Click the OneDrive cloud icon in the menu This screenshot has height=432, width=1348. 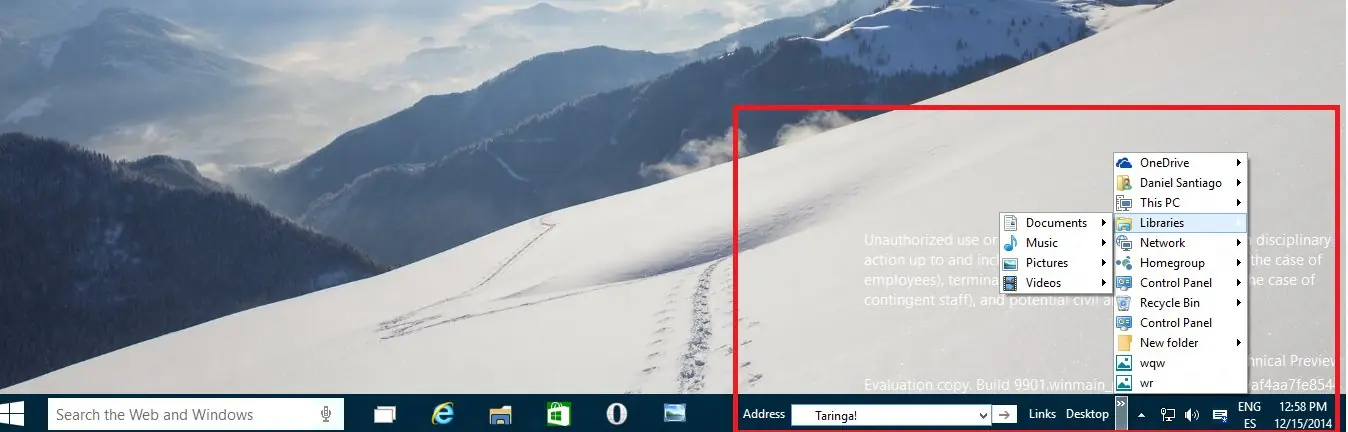(x=1124, y=163)
